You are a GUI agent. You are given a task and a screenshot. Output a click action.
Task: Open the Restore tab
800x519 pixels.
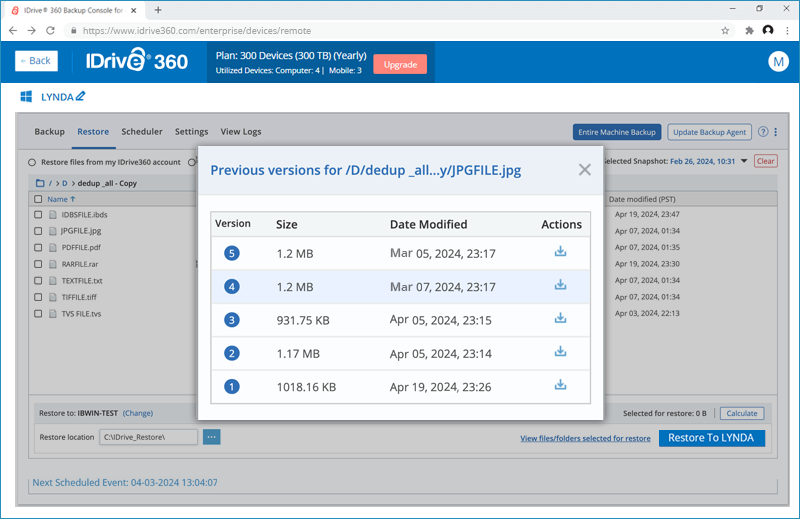point(93,132)
